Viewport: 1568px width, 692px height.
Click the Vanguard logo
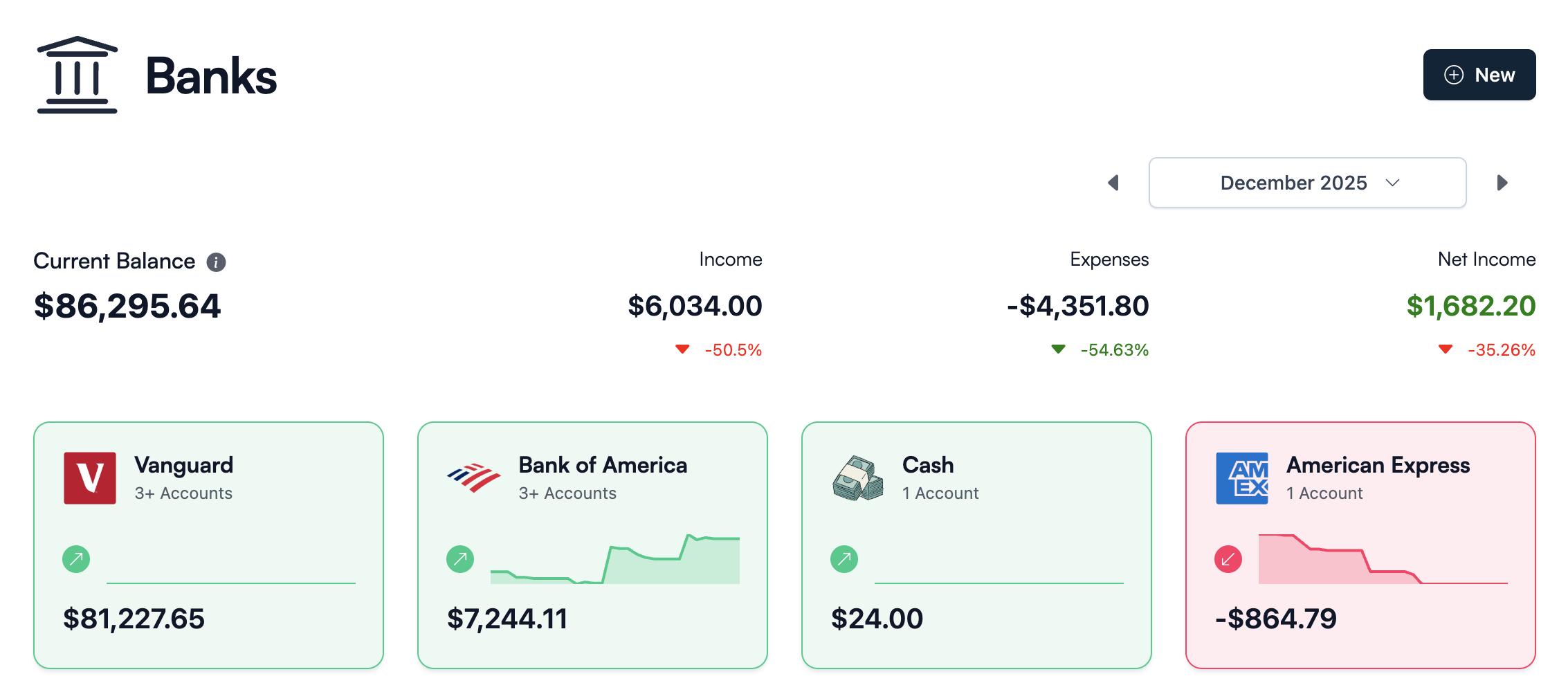coord(91,478)
